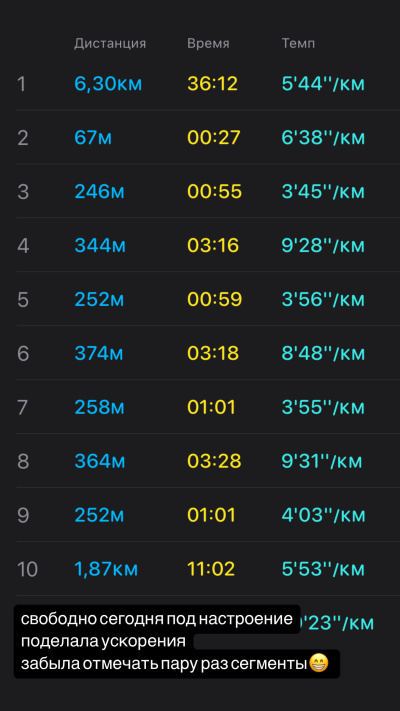400x711 pixels.
Task: Tap the 4'03''/км pace in segment 9
Action: [x=323, y=516]
